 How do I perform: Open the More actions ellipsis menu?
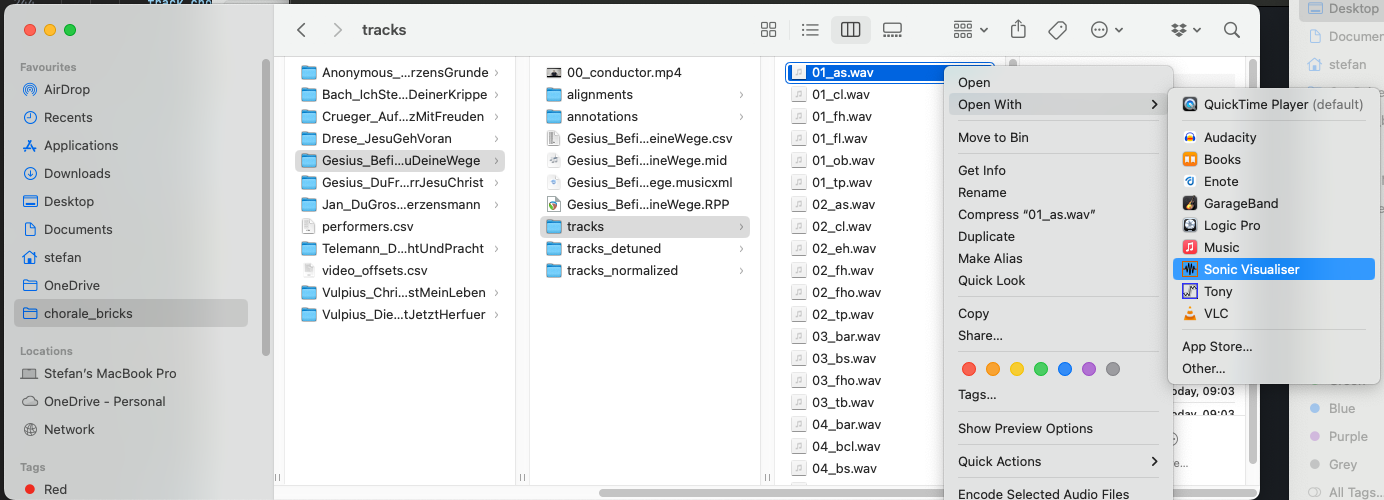coord(1106,30)
